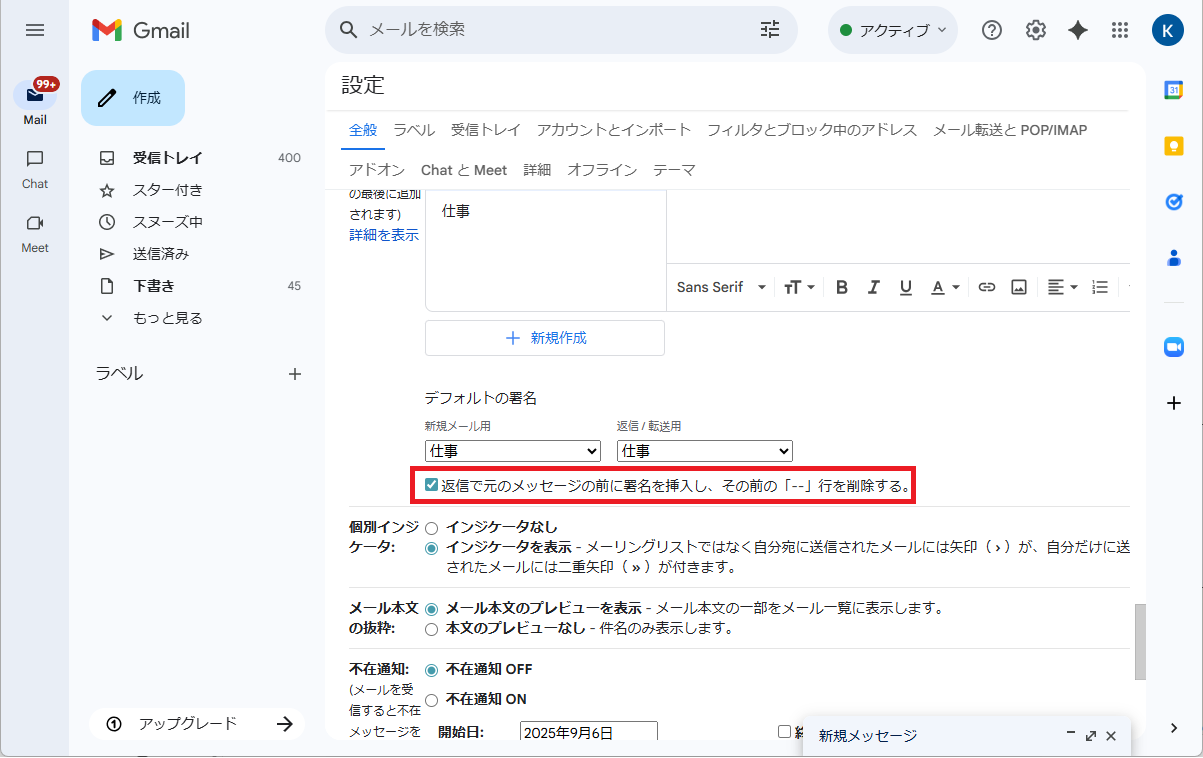Select the インジケータなし radio button

(431, 527)
